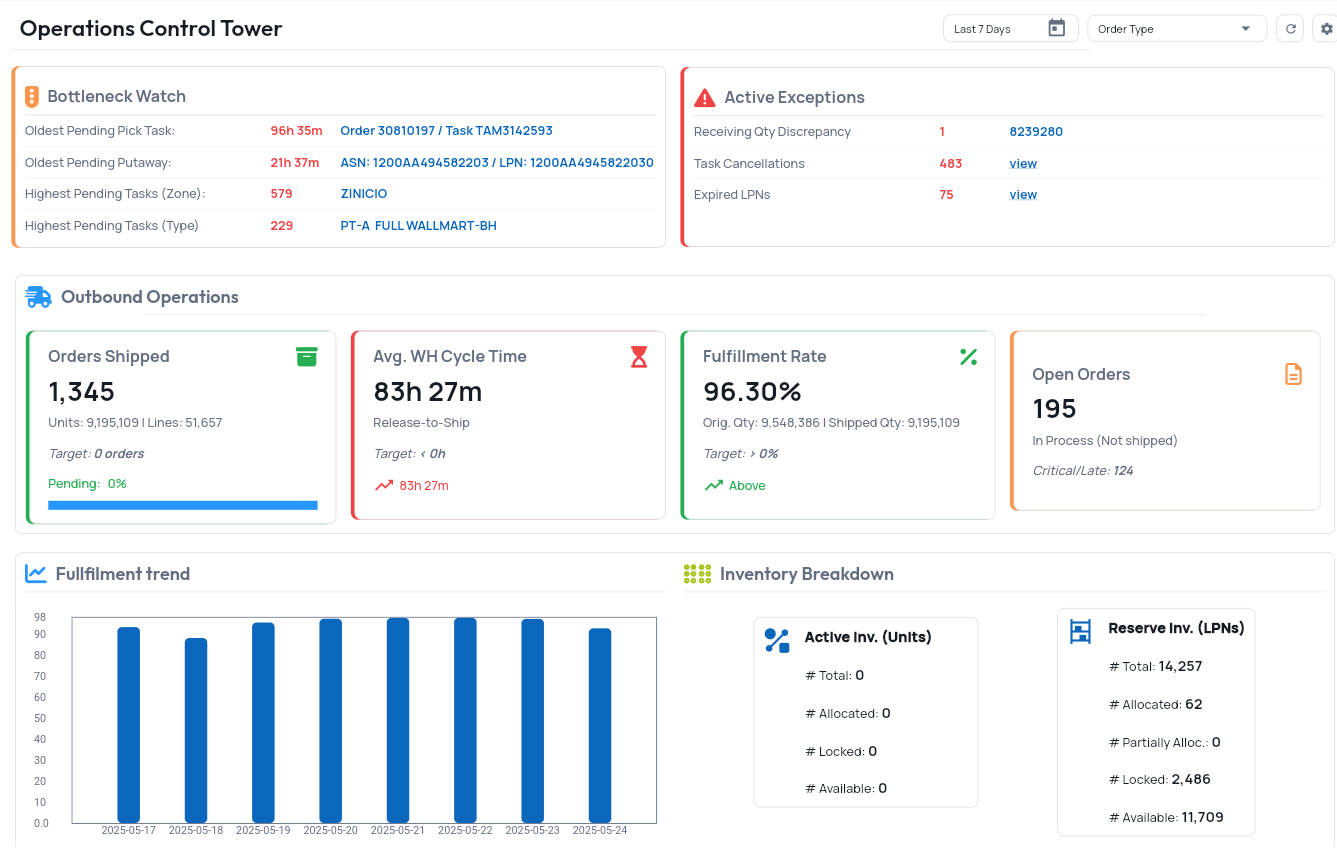Click the Active Exceptions warning triangle icon

point(705,97)
